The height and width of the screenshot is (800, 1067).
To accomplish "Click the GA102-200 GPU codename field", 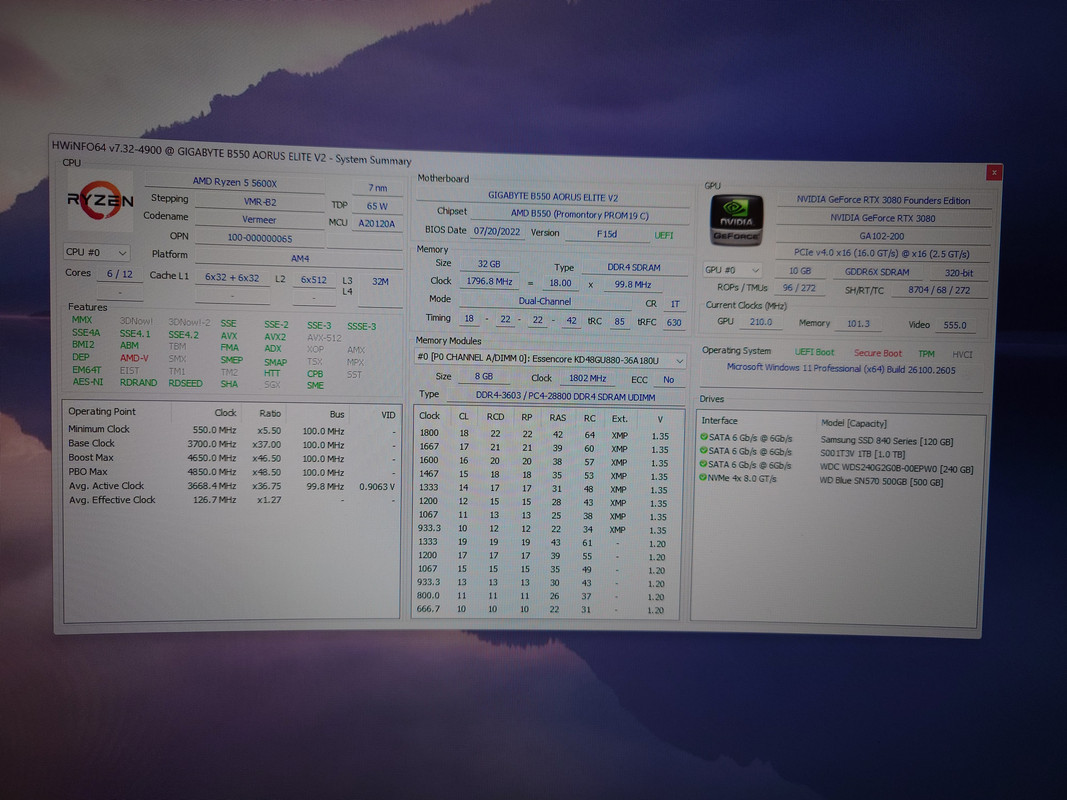I will coord(882,236).
